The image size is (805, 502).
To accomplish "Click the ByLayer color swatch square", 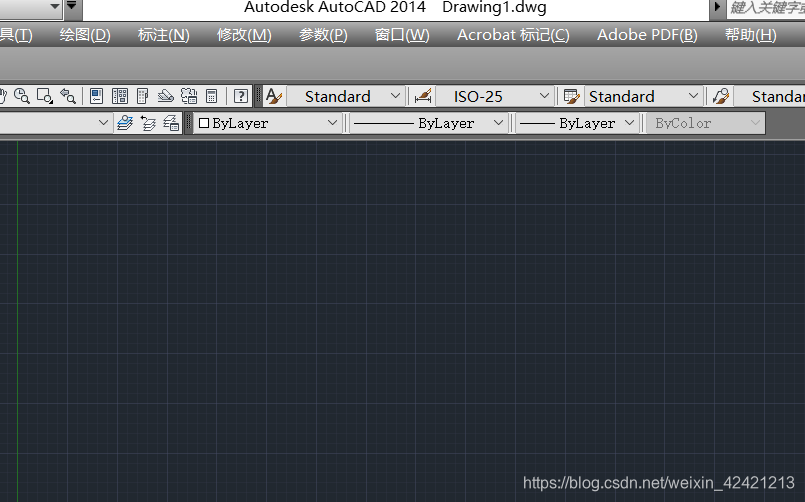I will tap(204, 123).
